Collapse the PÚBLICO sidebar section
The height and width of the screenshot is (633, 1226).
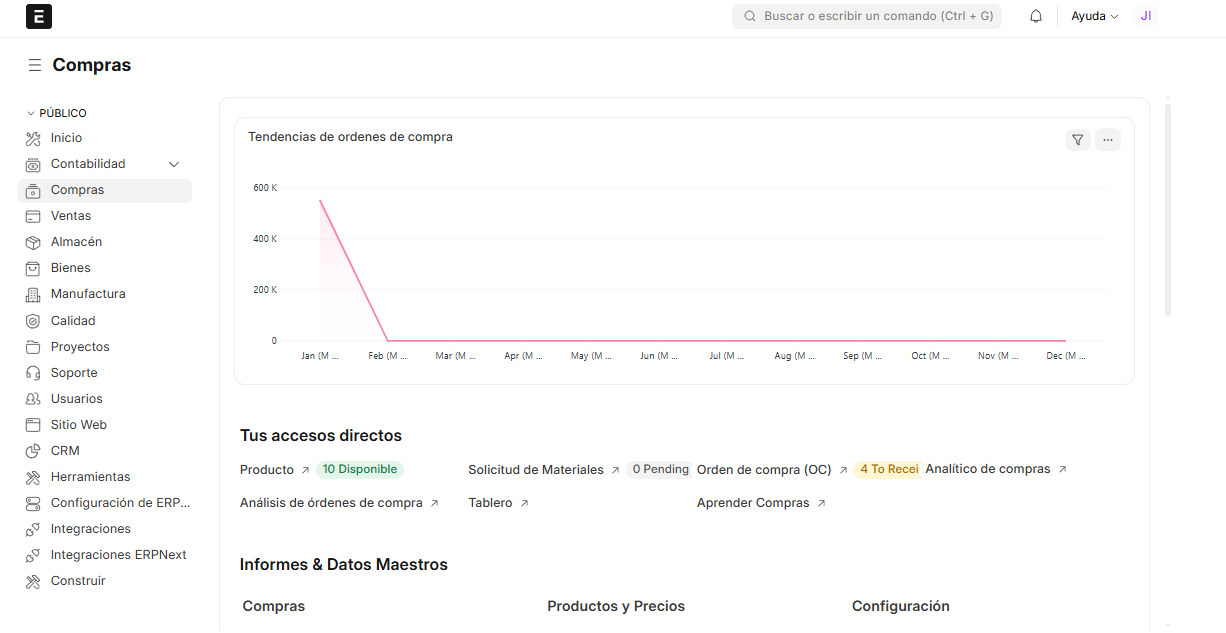pos(57,113)
